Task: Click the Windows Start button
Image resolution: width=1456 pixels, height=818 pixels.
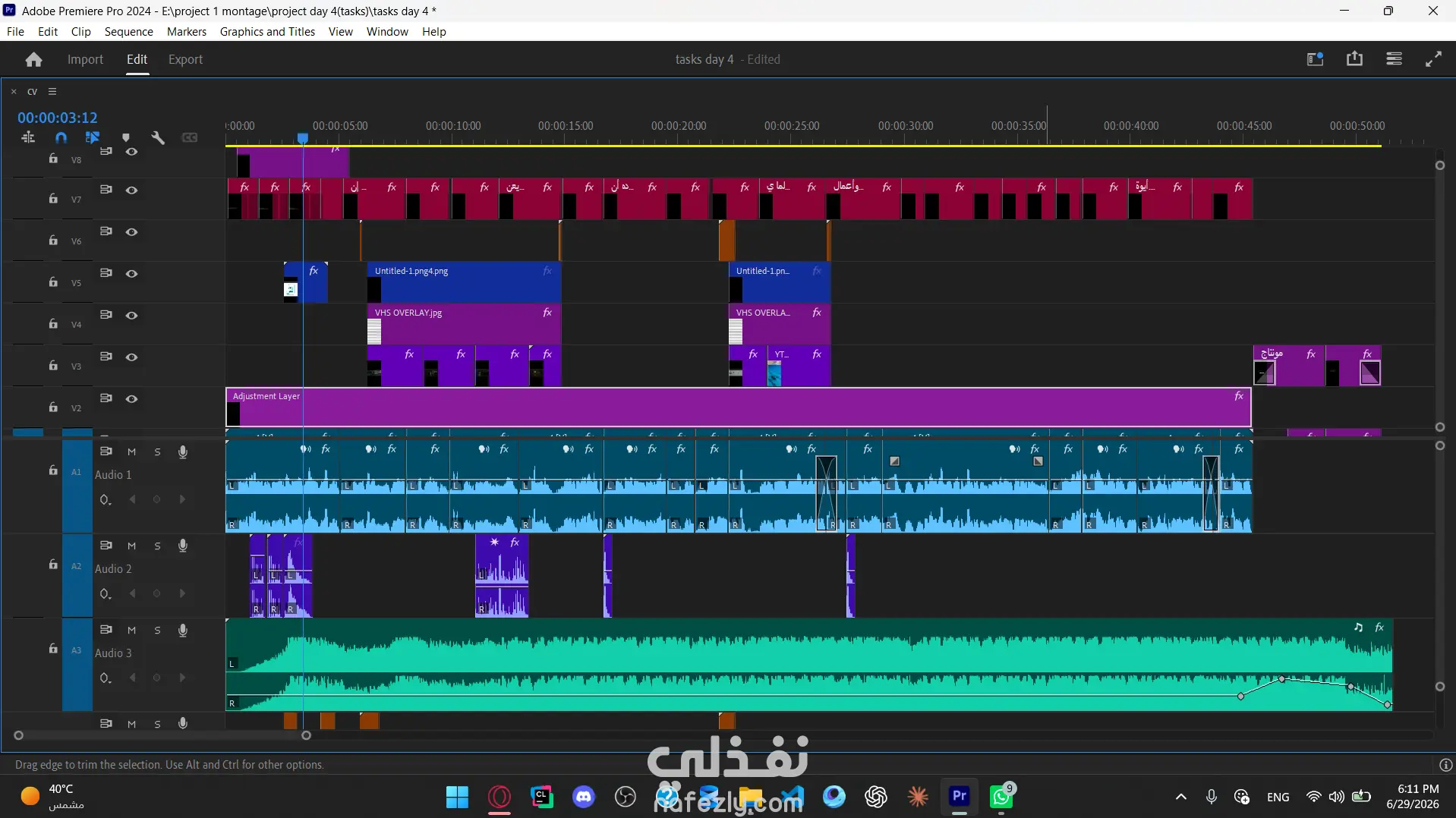Action: pyautogui.click(x=457, y=797)
